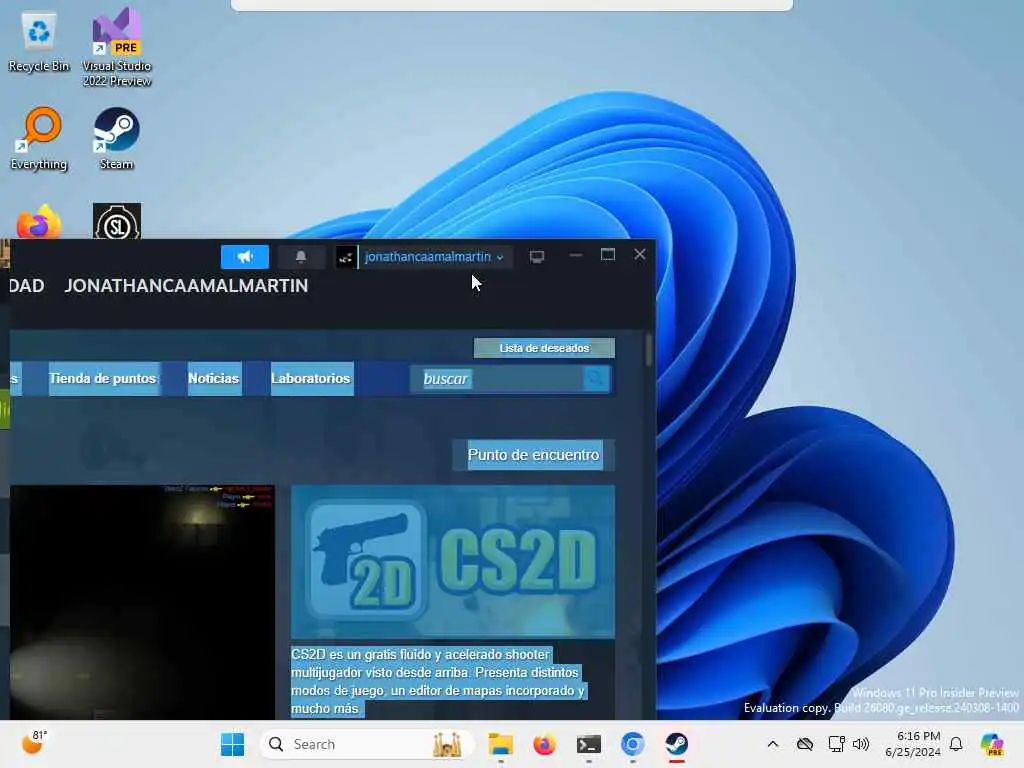
Task: Open the Noticias tab
Action: click(x=214, y=379)
